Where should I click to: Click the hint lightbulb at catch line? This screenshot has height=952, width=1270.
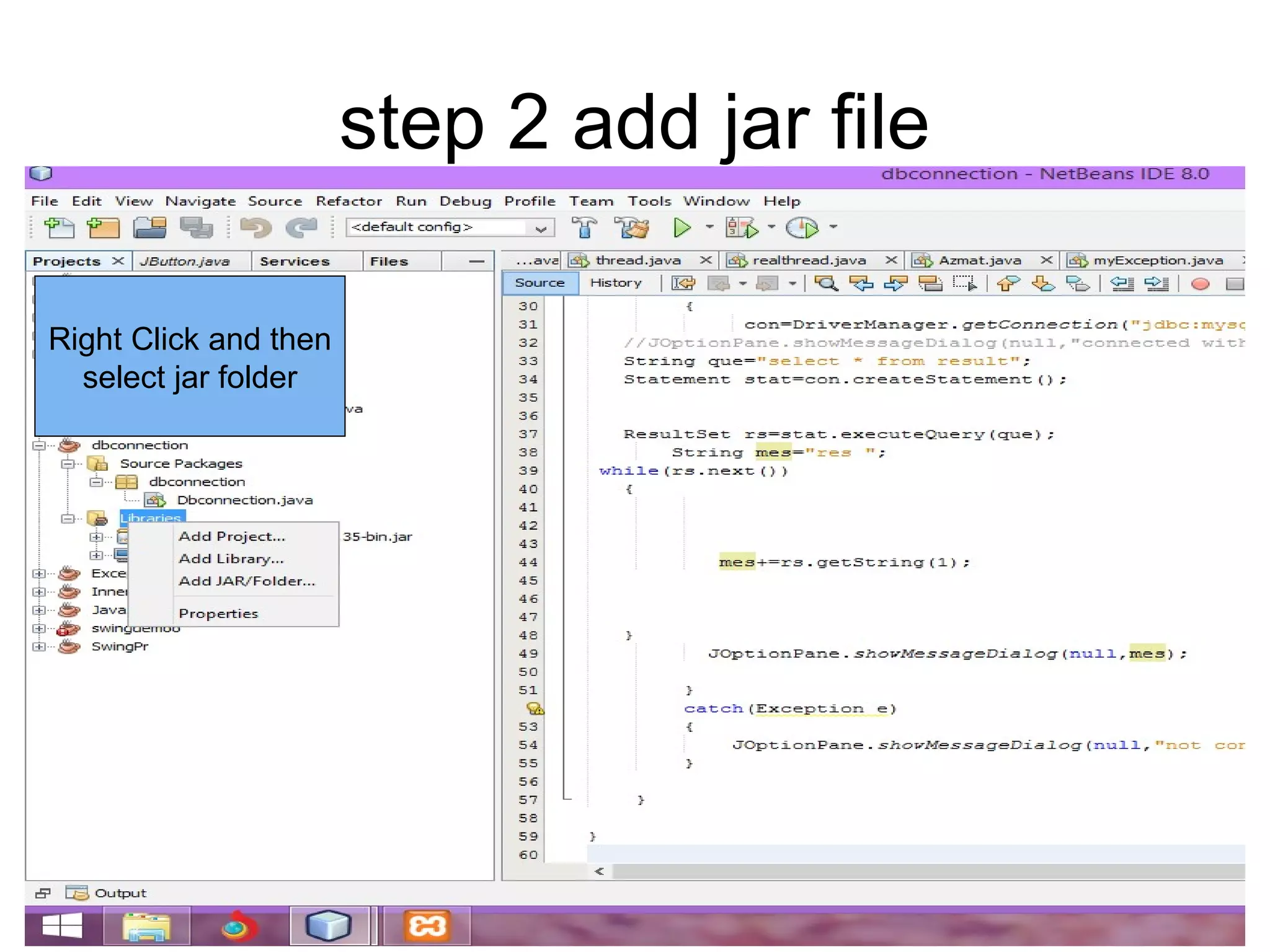coord(535,708)
